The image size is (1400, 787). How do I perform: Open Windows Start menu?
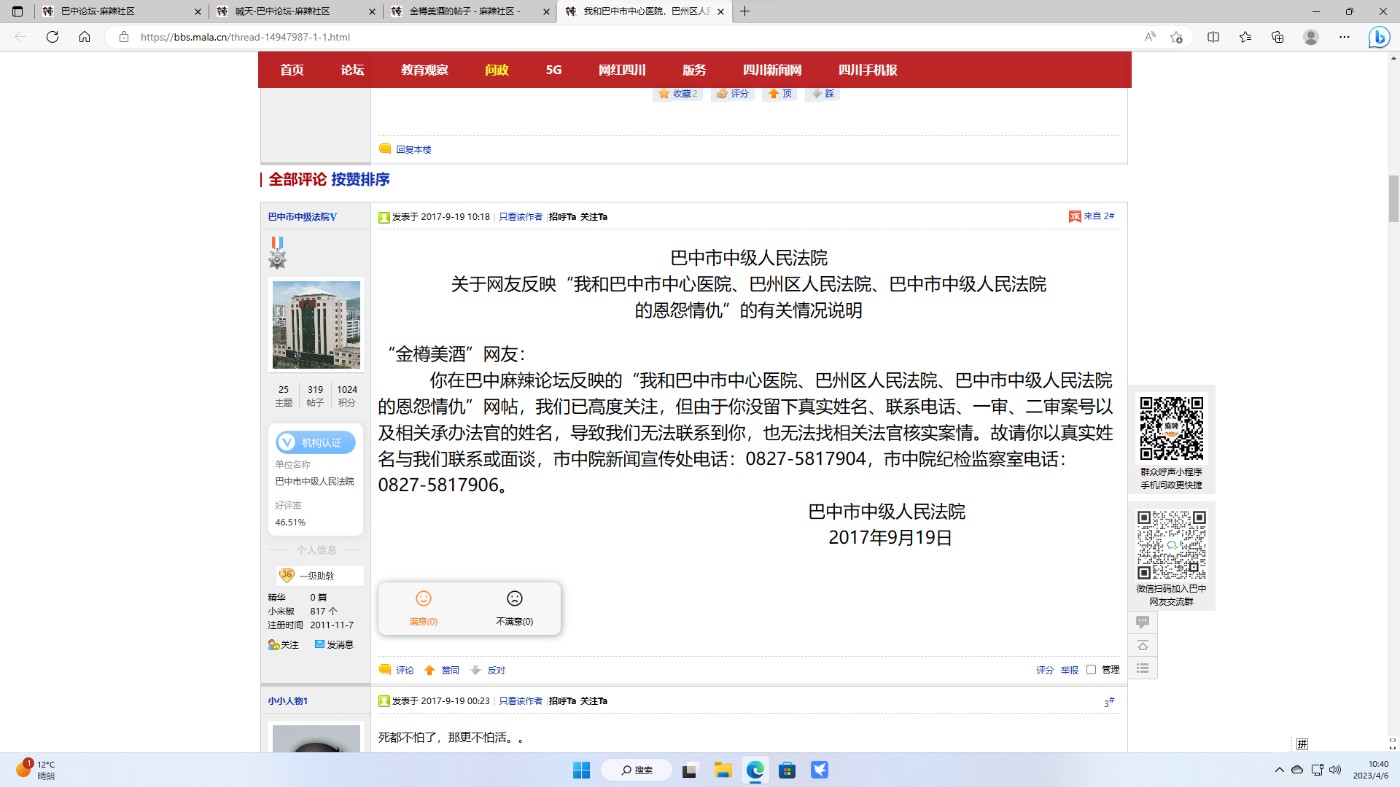(581, 770)
